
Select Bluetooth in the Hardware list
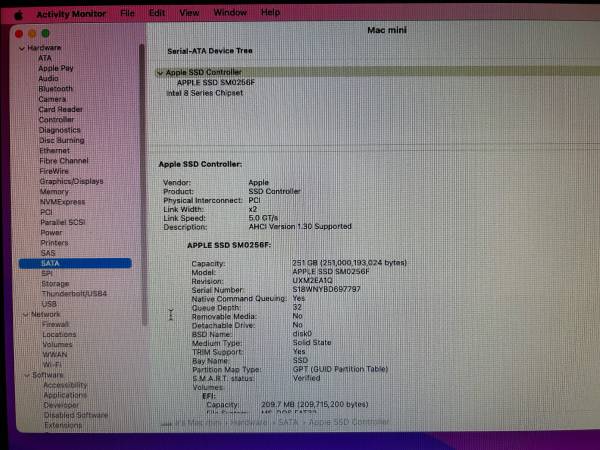55,89
